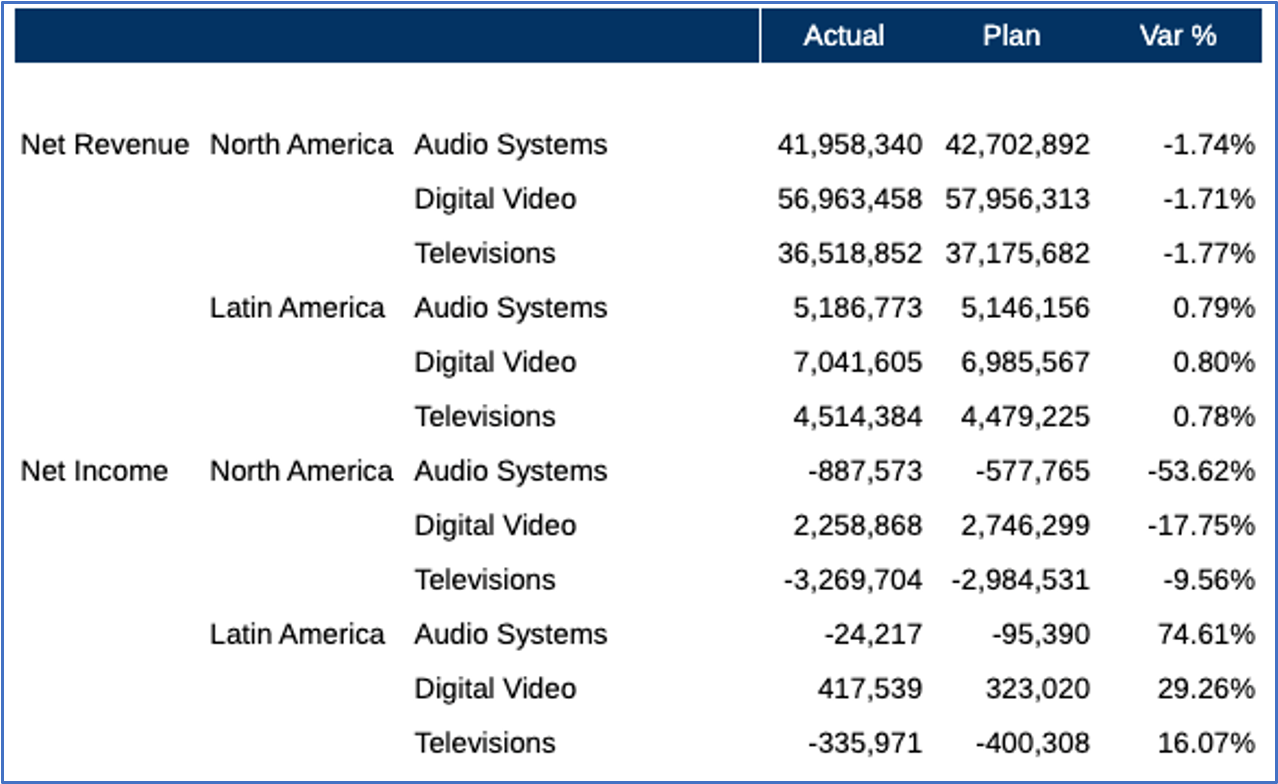The width and height of the screenshot is (1278, 784).
Task: Click the -1.77% variance cell
Action: click(x=1208, y=254)
